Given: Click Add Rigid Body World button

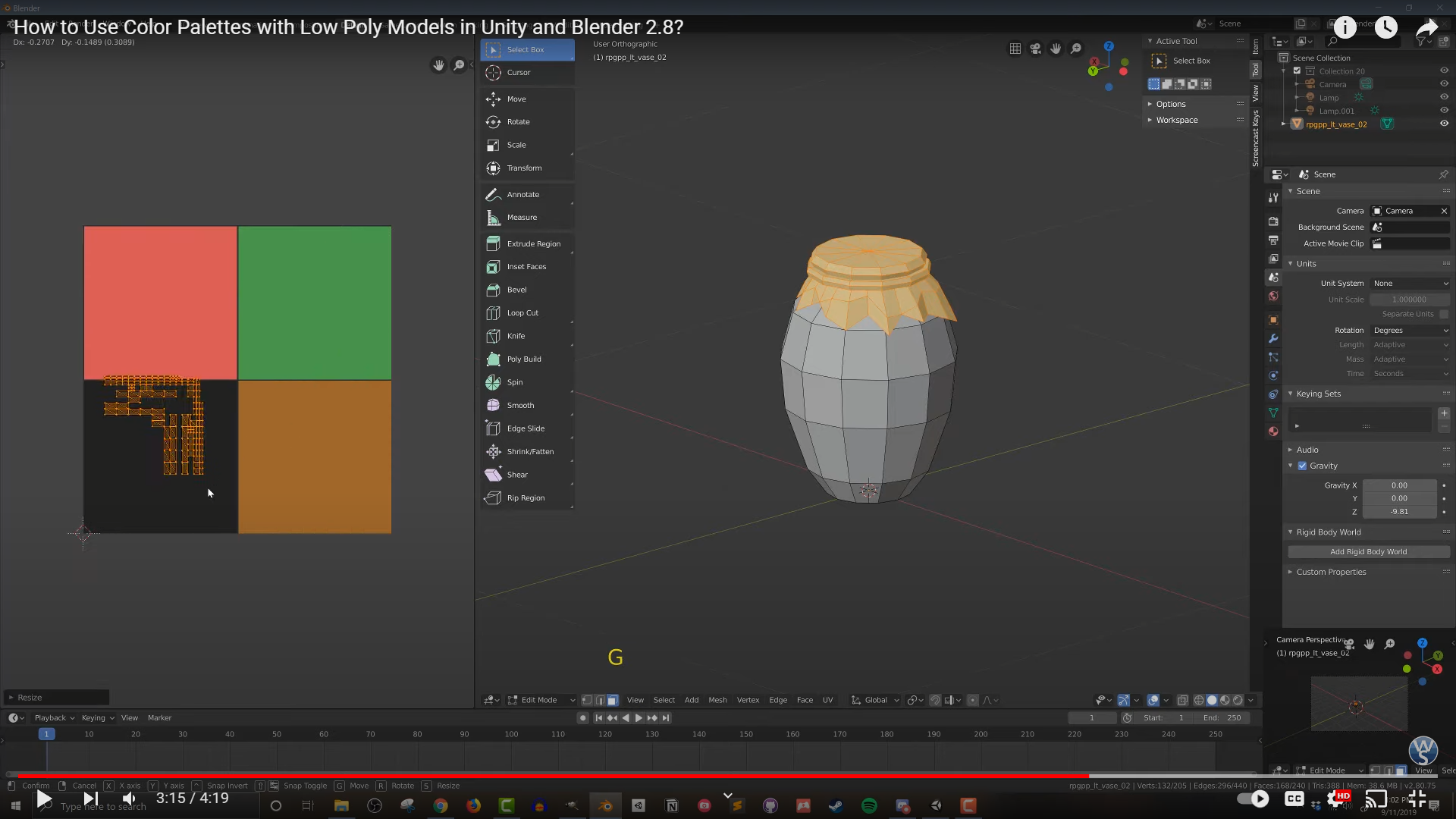Looking at the screenshot, I should 1368,552.
